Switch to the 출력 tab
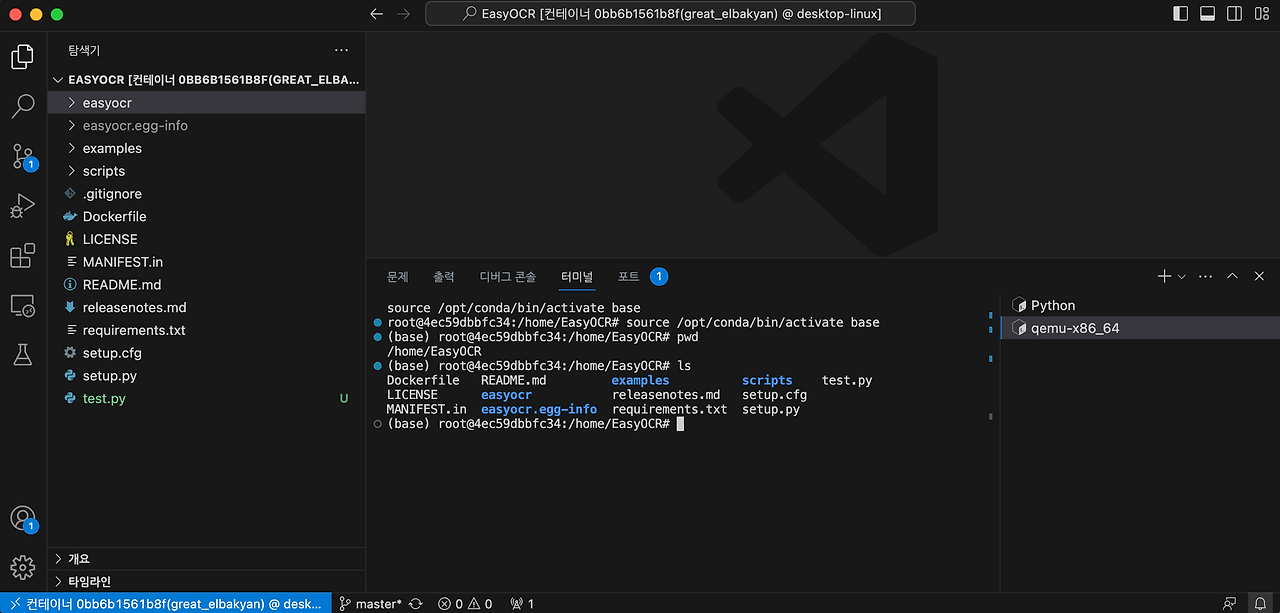This screenshot has width=1280, height=613. pyautogui.click(x=444, y=276)
